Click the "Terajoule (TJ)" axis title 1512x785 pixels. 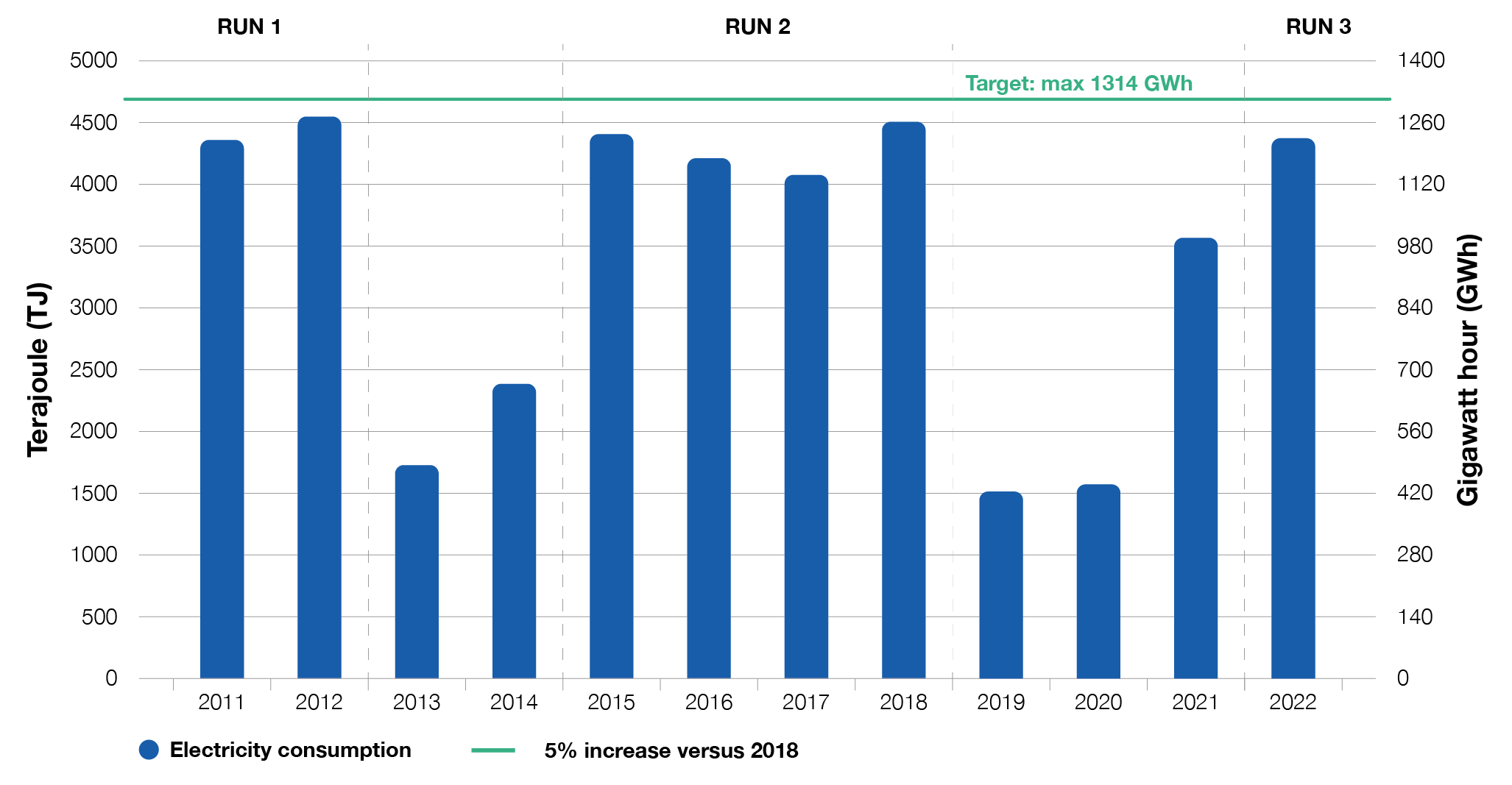[38, 369]
